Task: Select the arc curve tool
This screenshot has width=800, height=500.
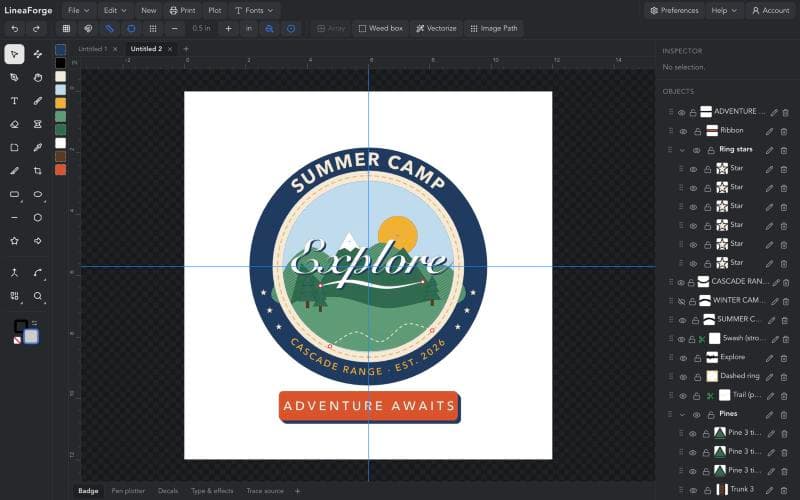Action: pos(38,273)
